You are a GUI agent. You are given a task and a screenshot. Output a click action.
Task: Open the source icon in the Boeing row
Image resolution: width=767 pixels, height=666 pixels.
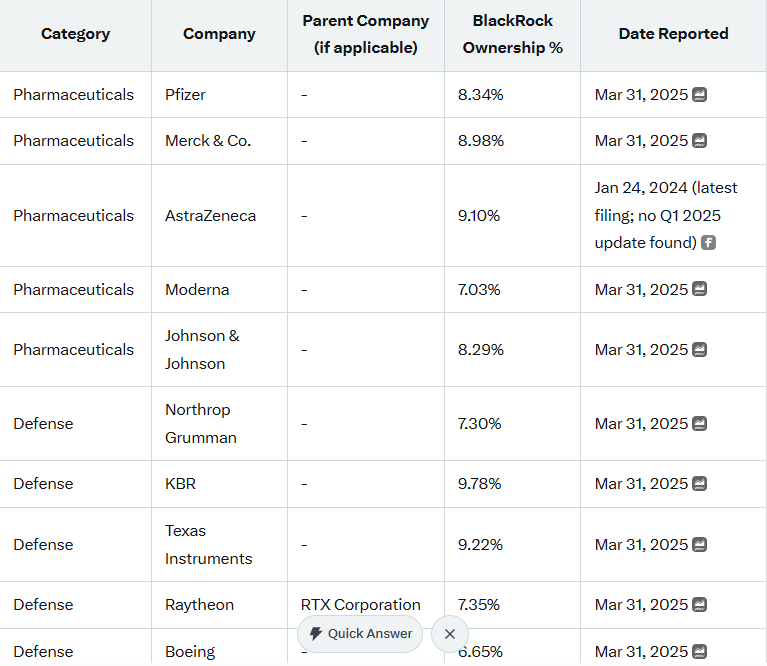pyautogui.click(x=700, y=652)
